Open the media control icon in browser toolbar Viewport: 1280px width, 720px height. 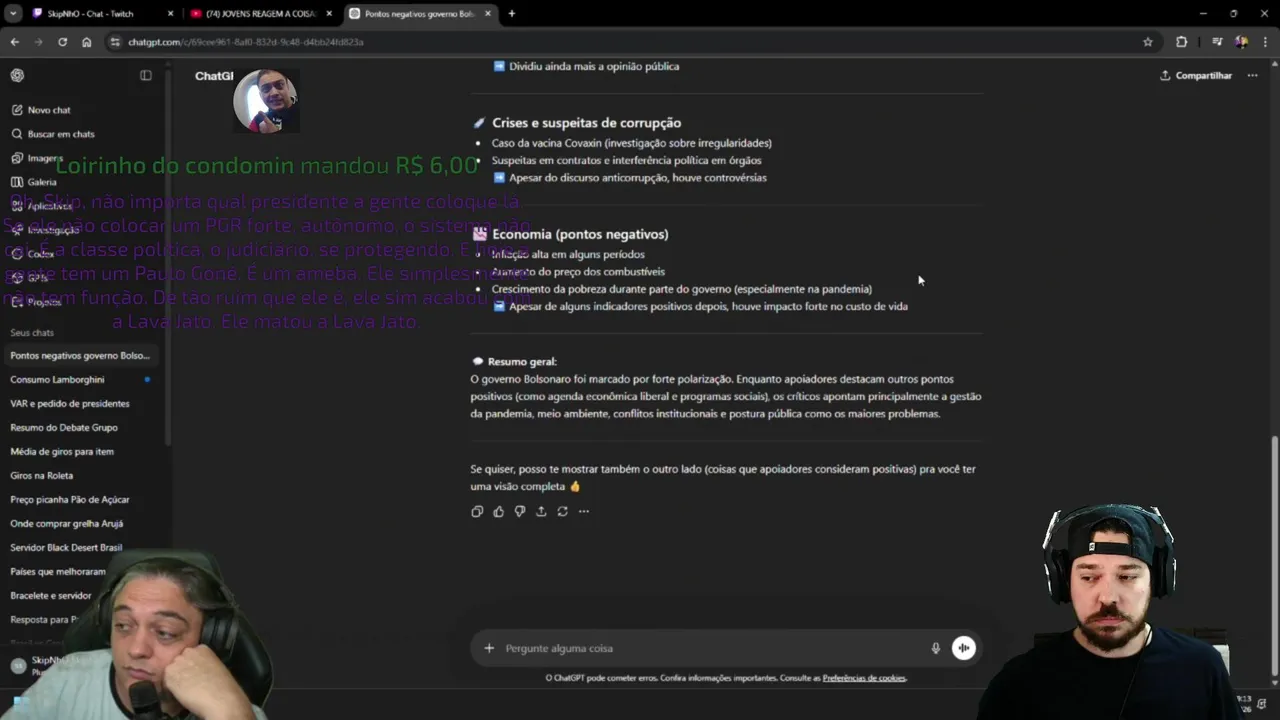1217,42
